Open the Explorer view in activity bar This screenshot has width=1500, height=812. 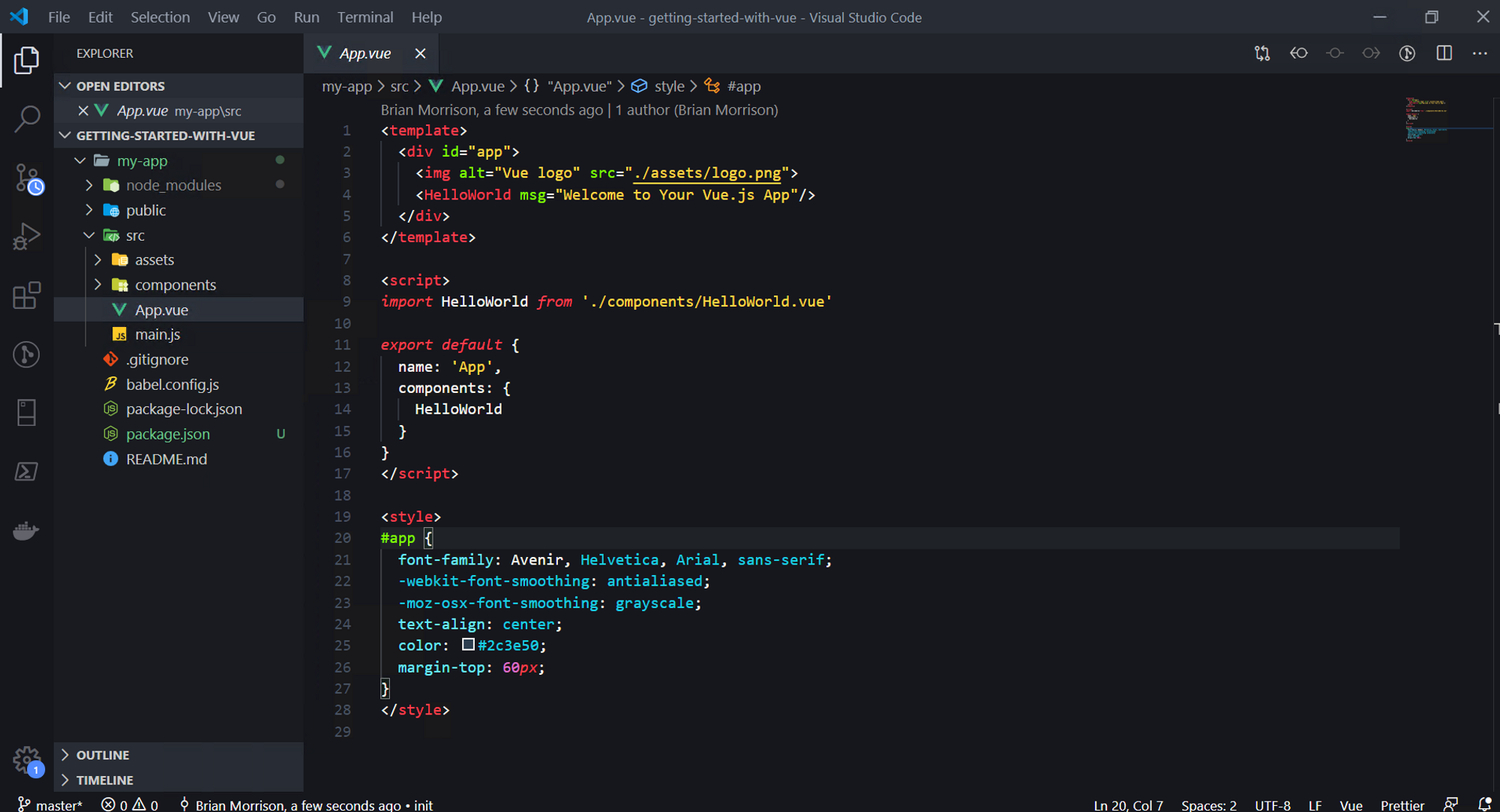[x=26, y=60]
